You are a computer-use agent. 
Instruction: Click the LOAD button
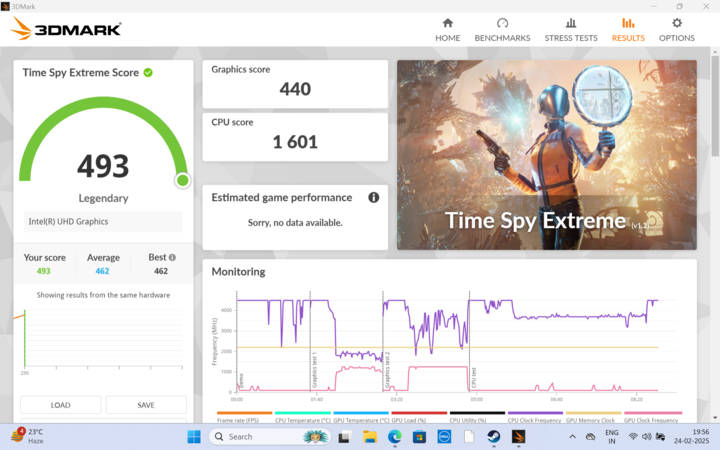pos(61,405)
